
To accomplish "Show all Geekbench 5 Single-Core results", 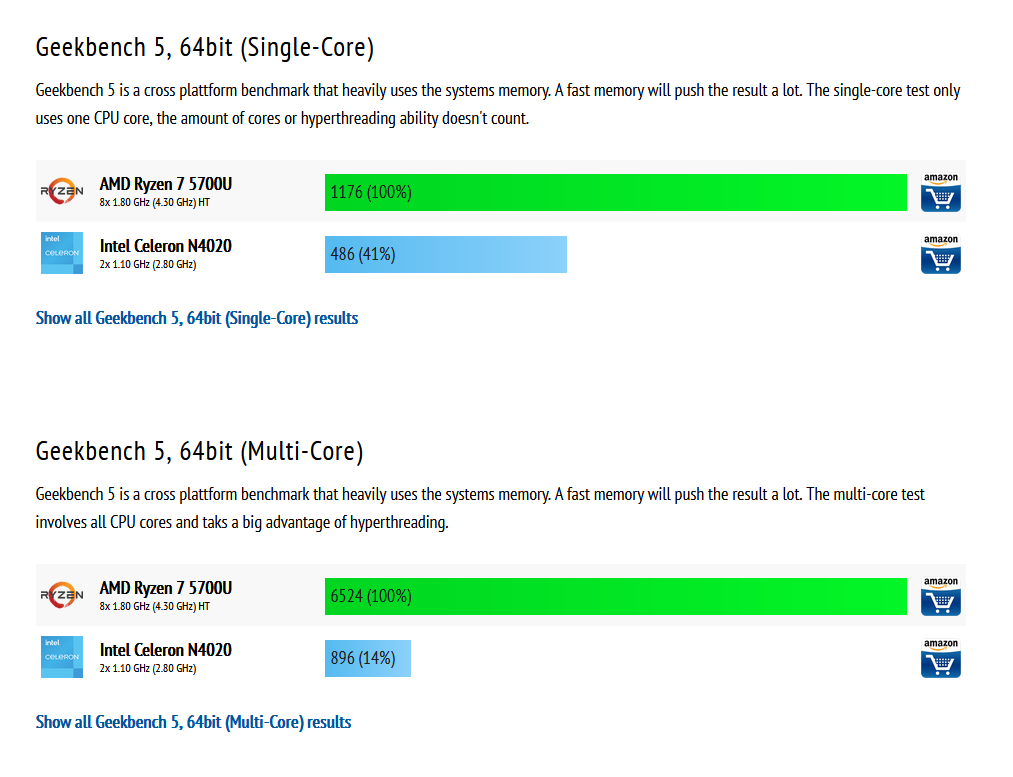I will (x=196, y=318).
